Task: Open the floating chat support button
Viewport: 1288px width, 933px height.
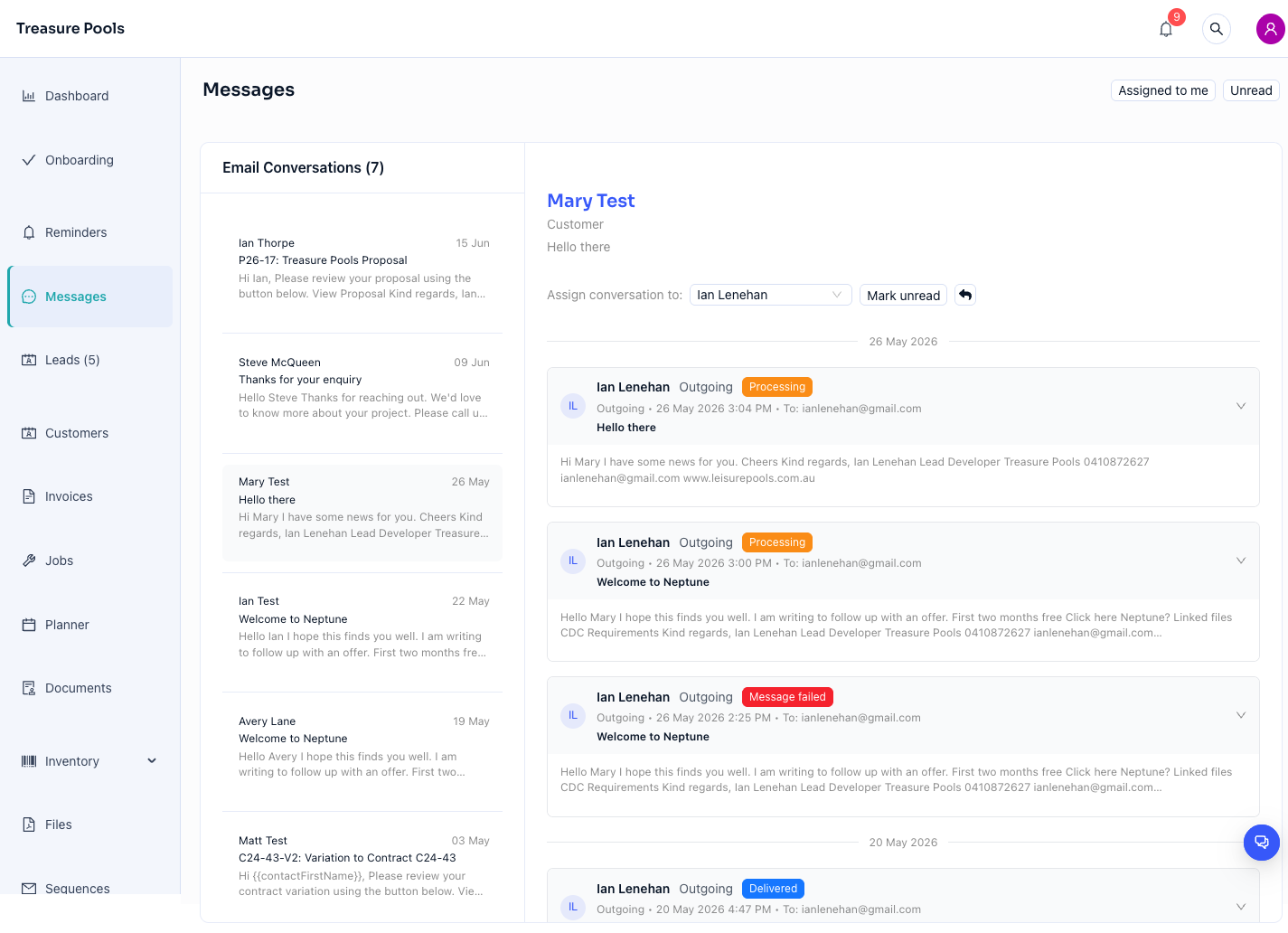Action: coord(1262,843)
